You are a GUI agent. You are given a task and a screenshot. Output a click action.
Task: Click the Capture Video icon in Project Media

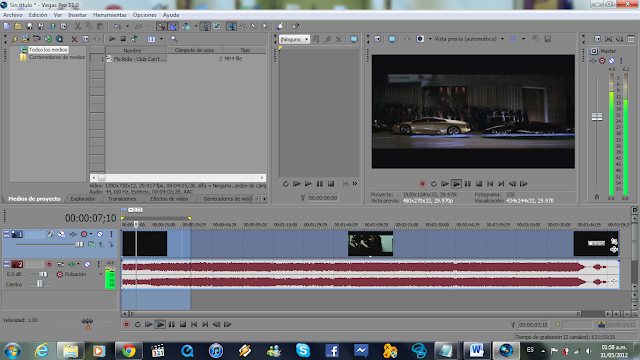pyautogui.click(x=25, y=39)
